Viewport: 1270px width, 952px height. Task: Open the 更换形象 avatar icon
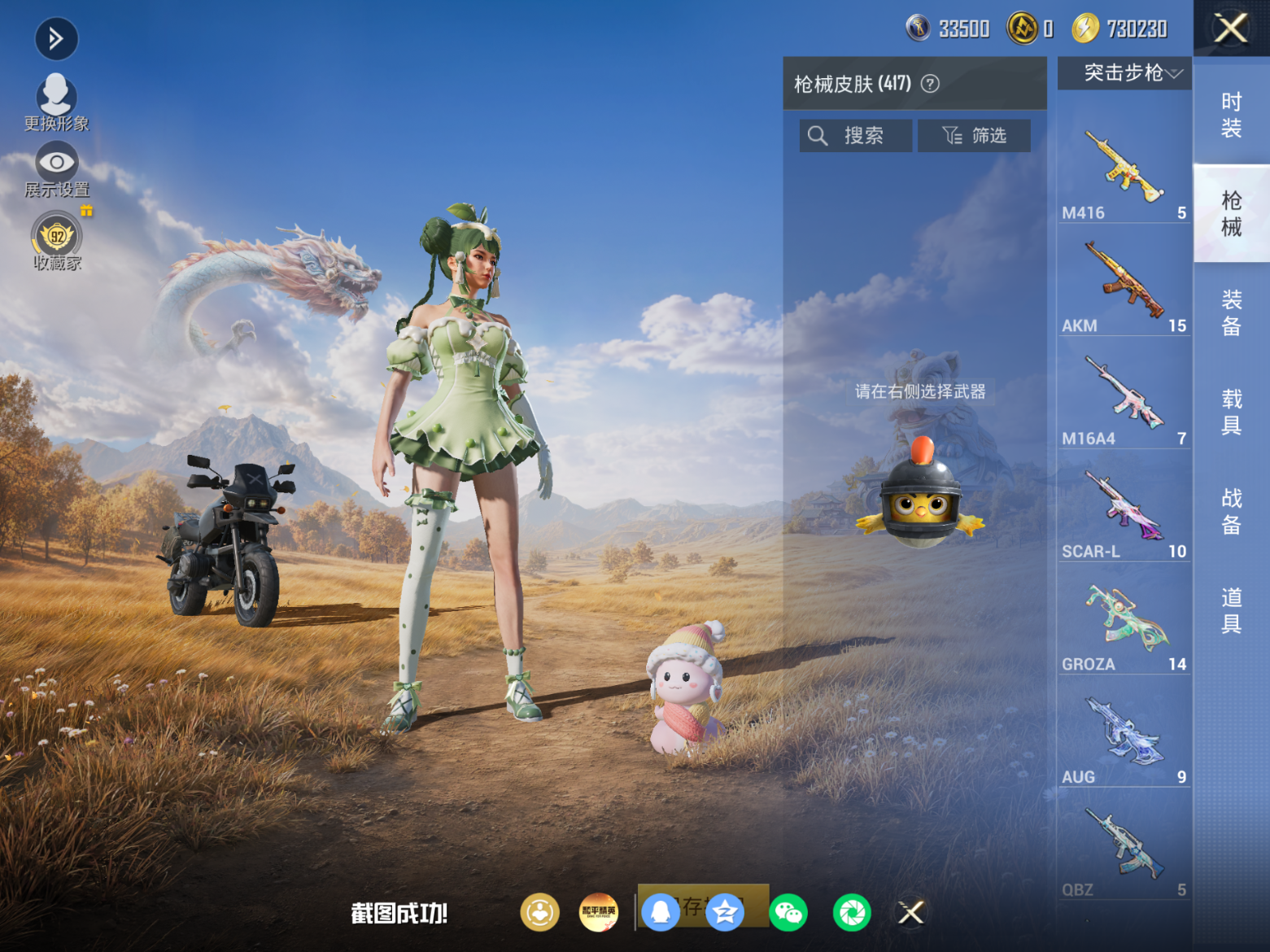tap(56, 94)
